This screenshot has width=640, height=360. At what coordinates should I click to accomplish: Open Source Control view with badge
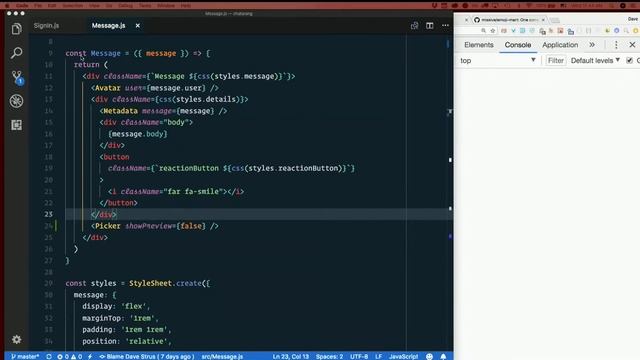pyautogui.click(x=17, y=77)
